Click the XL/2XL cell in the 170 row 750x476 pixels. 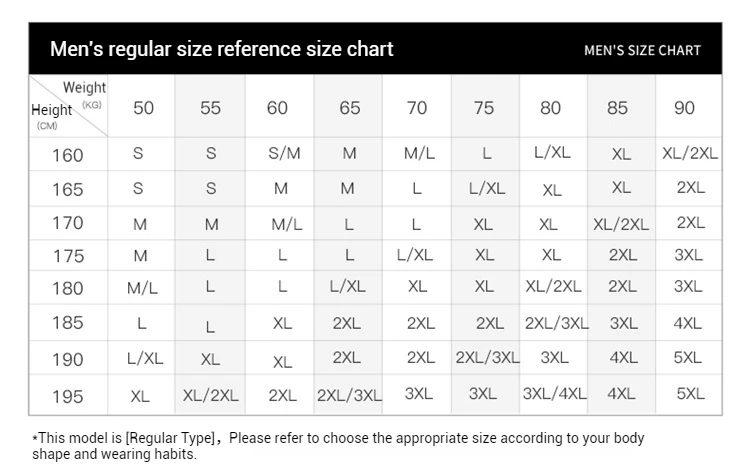tap(621, 224)
